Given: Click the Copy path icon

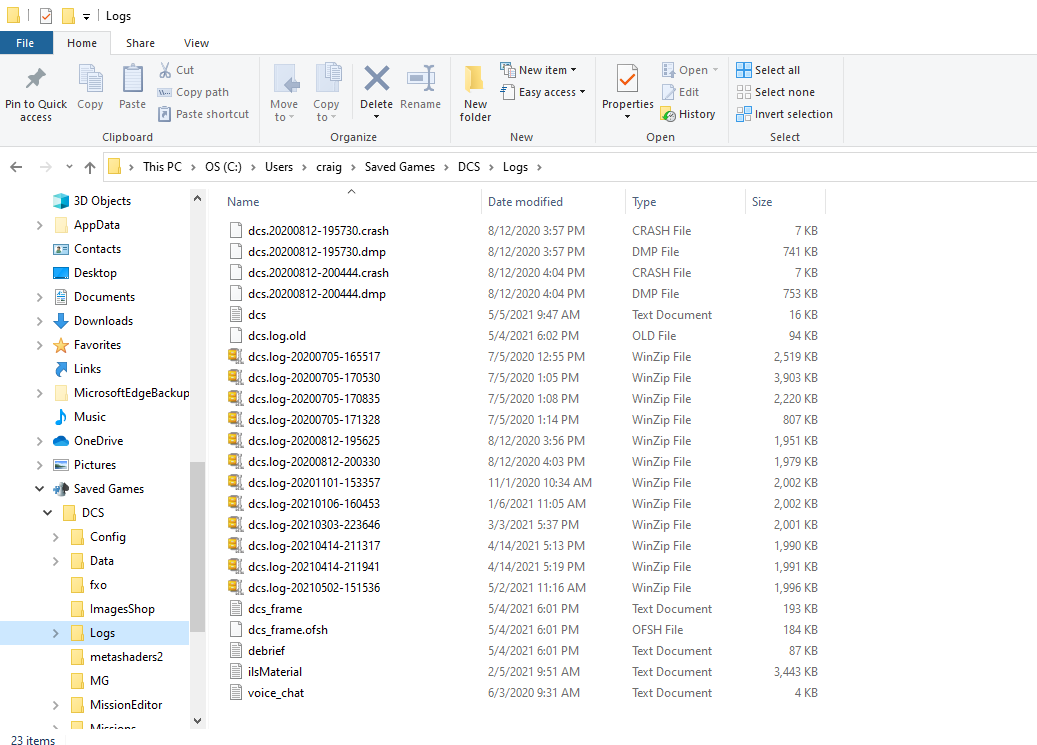Looking at the screenshot, I should 165,92.
